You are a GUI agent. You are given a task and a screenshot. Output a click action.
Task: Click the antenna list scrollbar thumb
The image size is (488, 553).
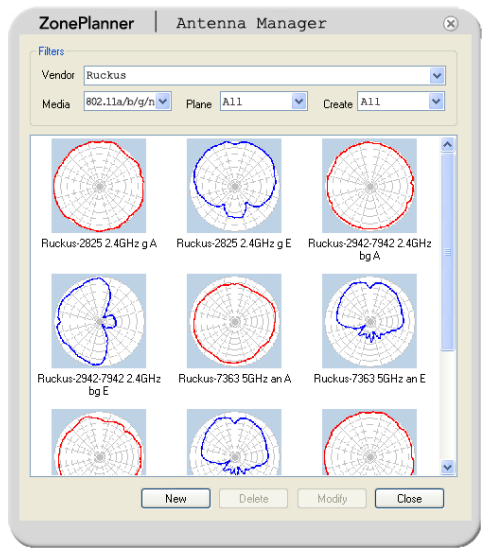(x=447, y=251)
